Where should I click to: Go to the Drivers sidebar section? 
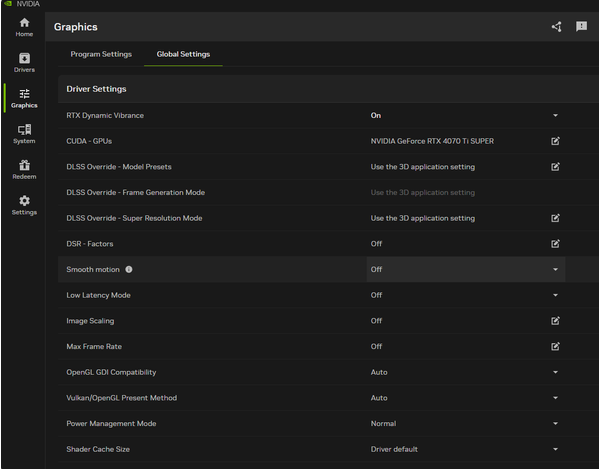[24, 63]
